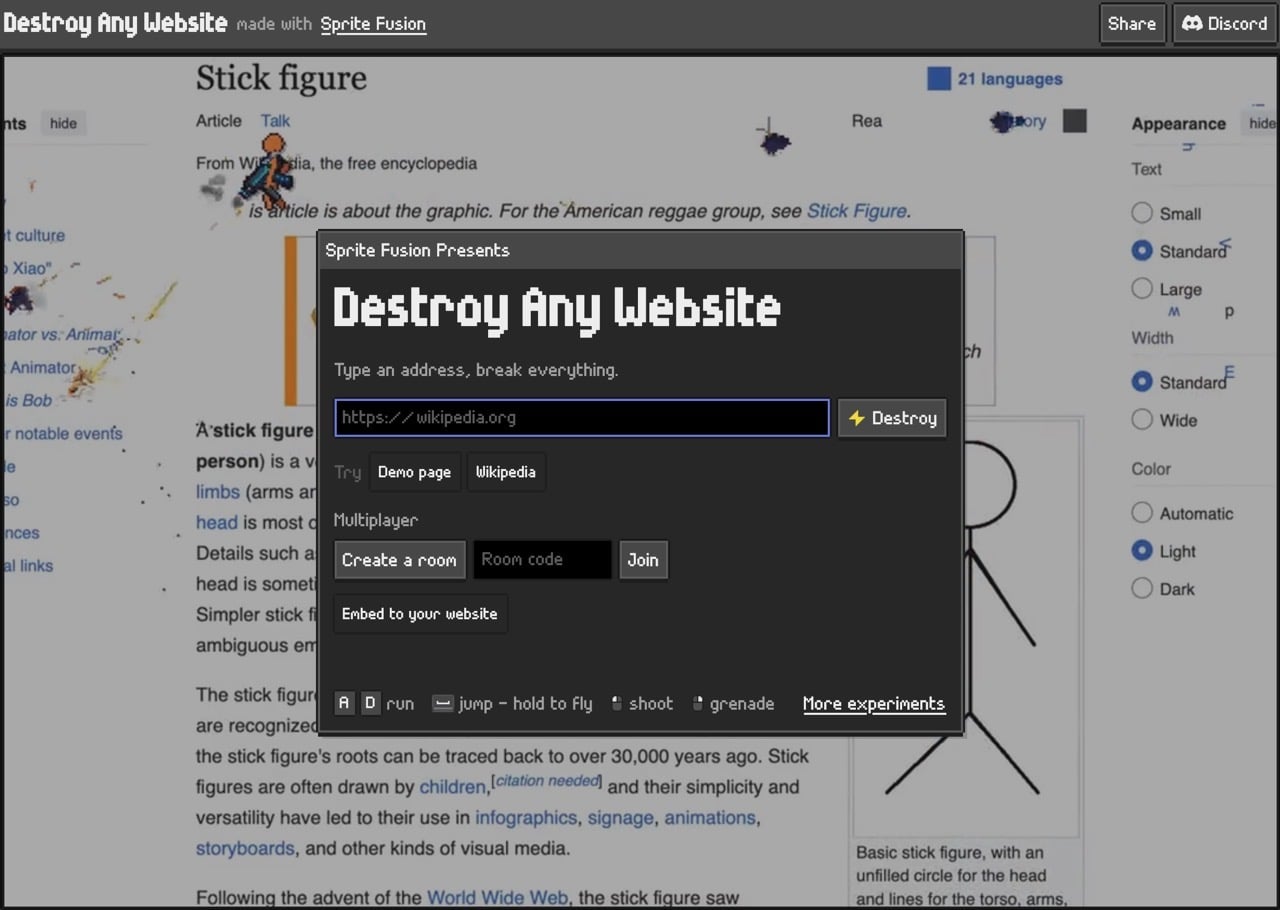This screenshot has width=1280, height=910.
Task: Select Light color radio button
Action: tap(1142, 551)
